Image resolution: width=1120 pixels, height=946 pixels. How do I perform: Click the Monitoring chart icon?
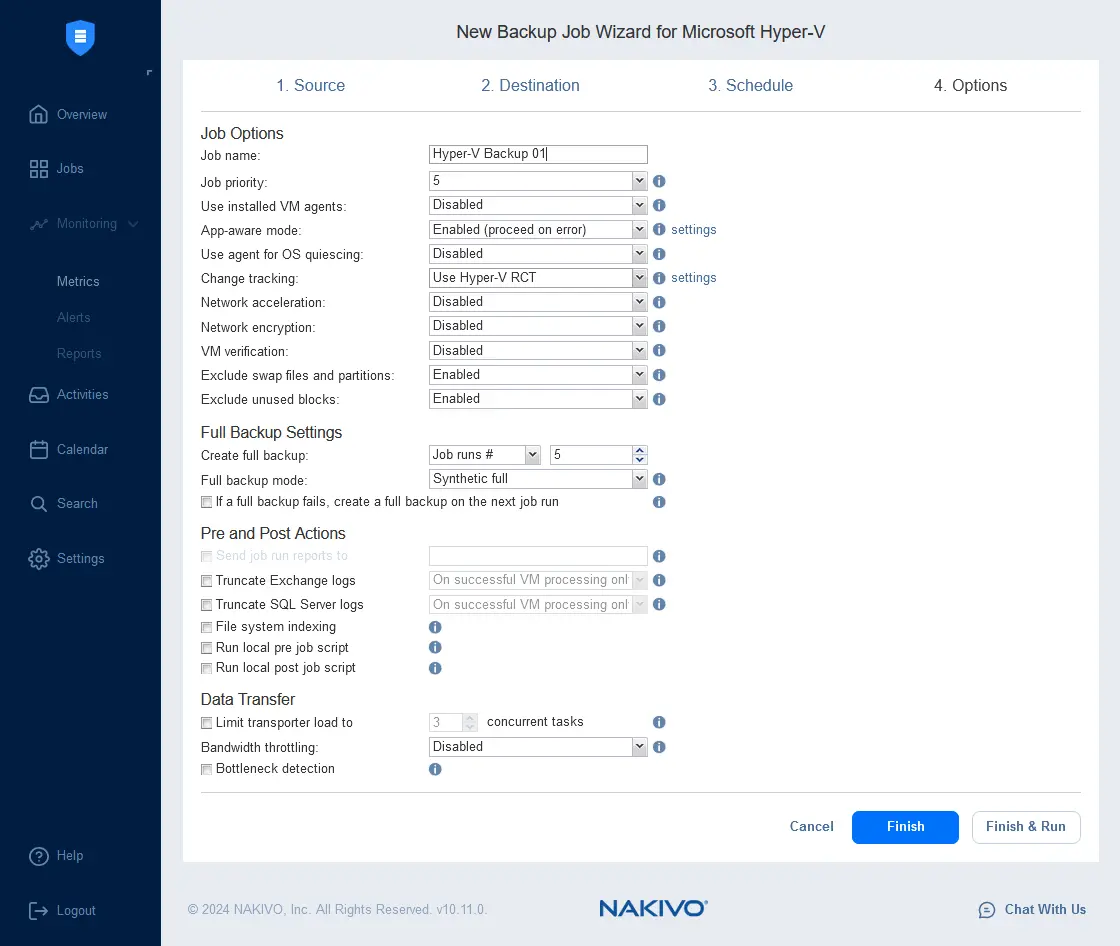pyautogui.click(x=39, y=224)
